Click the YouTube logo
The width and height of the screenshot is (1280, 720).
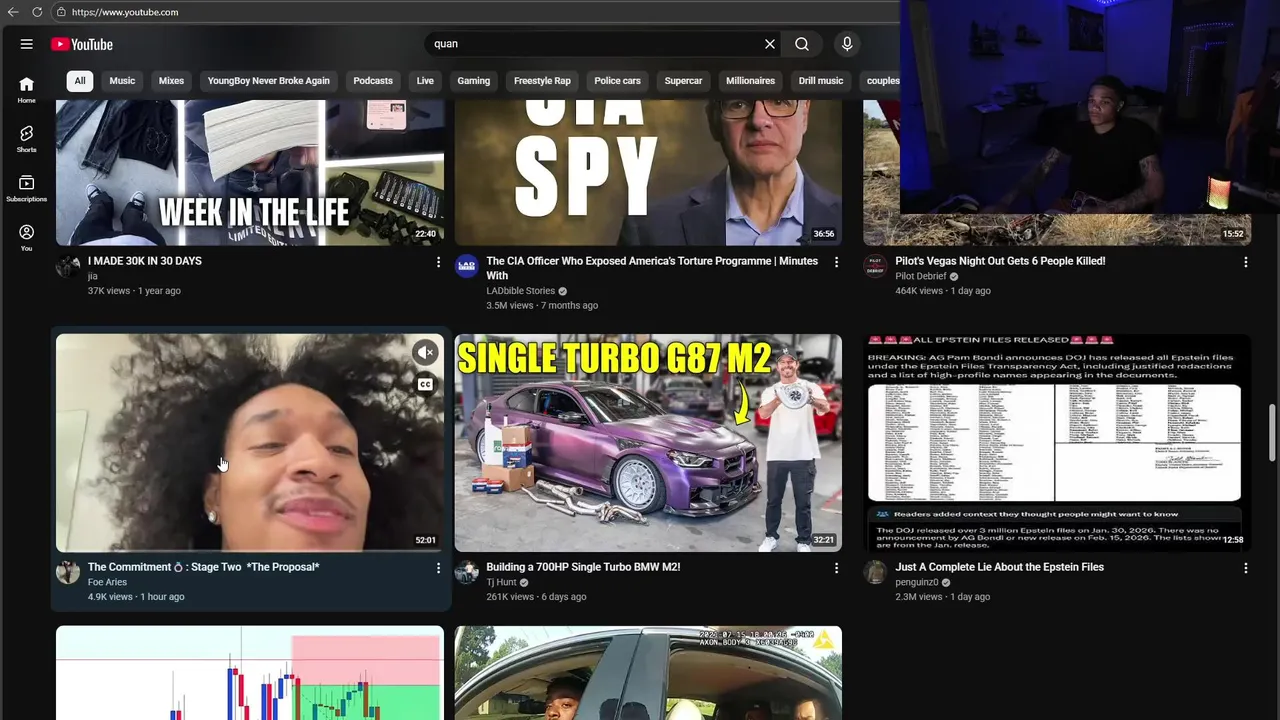[82, 44]
